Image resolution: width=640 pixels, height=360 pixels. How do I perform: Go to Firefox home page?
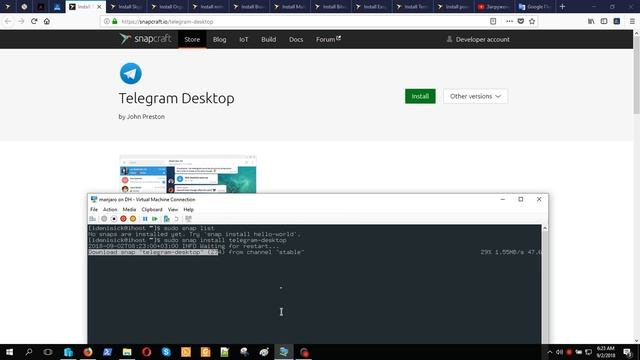(x=47, y=21)
